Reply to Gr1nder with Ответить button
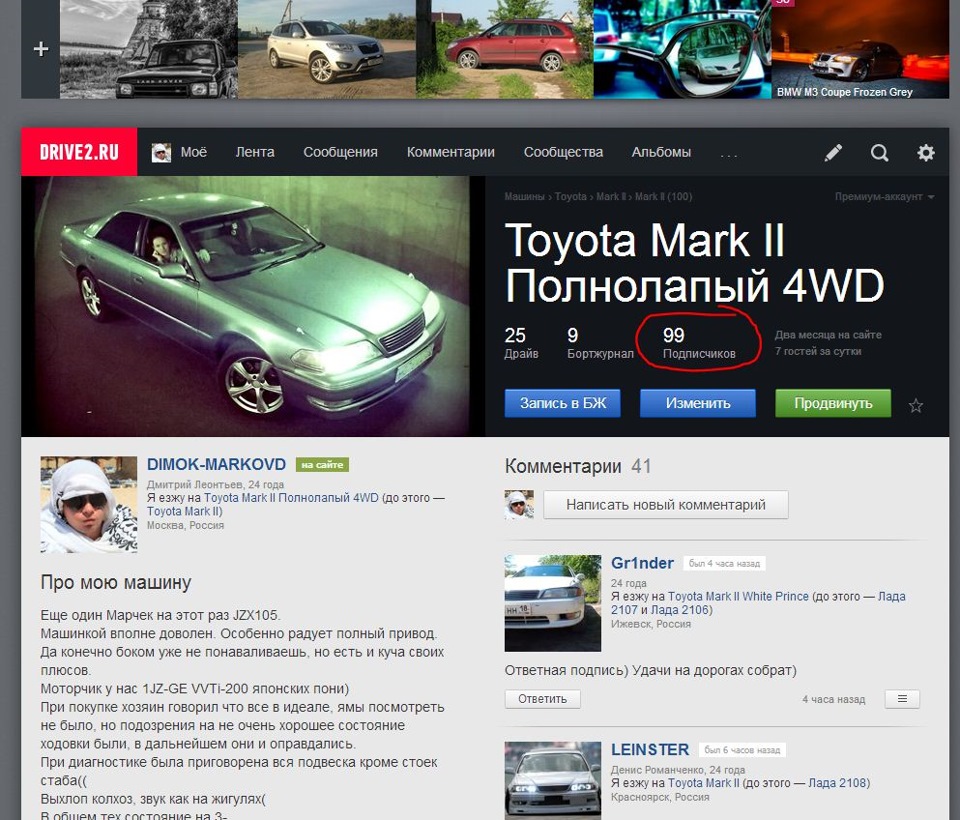960x820 pixels. point(542,699)
